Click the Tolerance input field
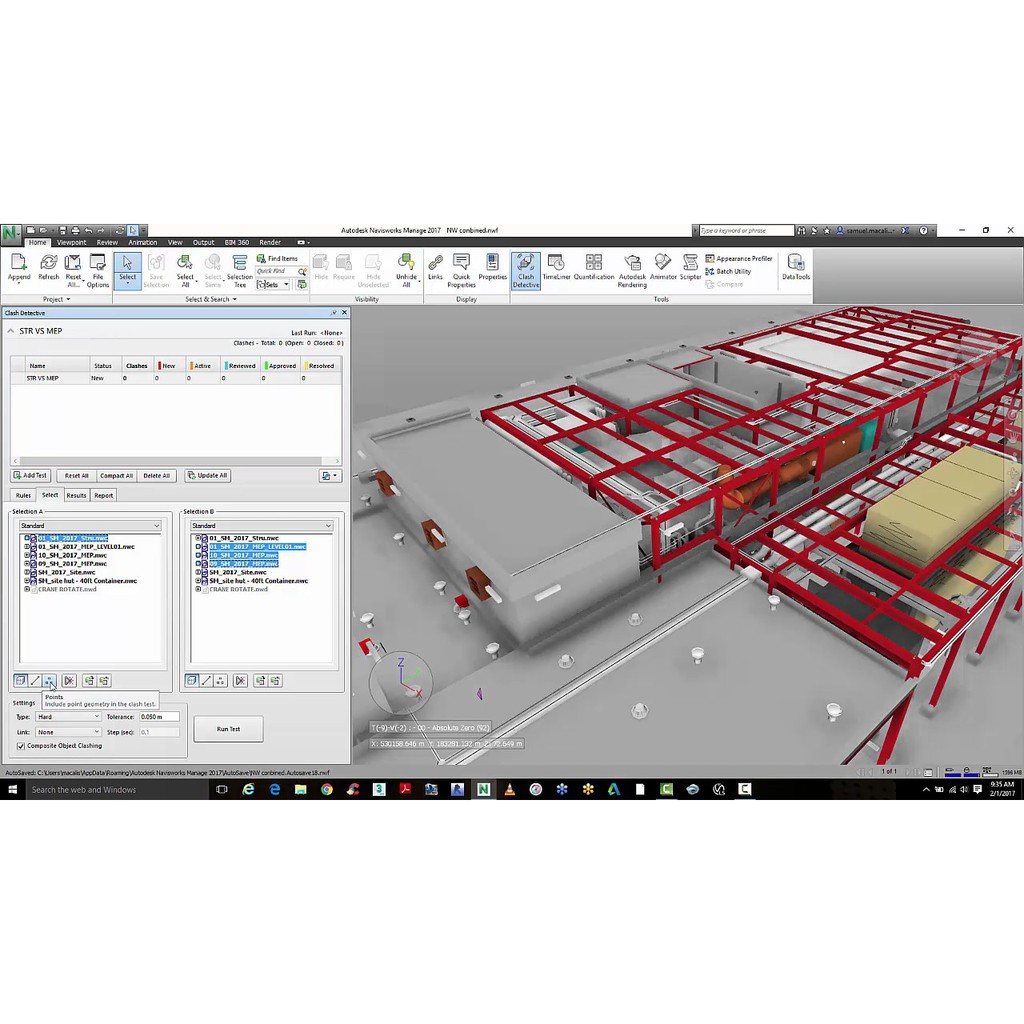 (x=159, y=716)
